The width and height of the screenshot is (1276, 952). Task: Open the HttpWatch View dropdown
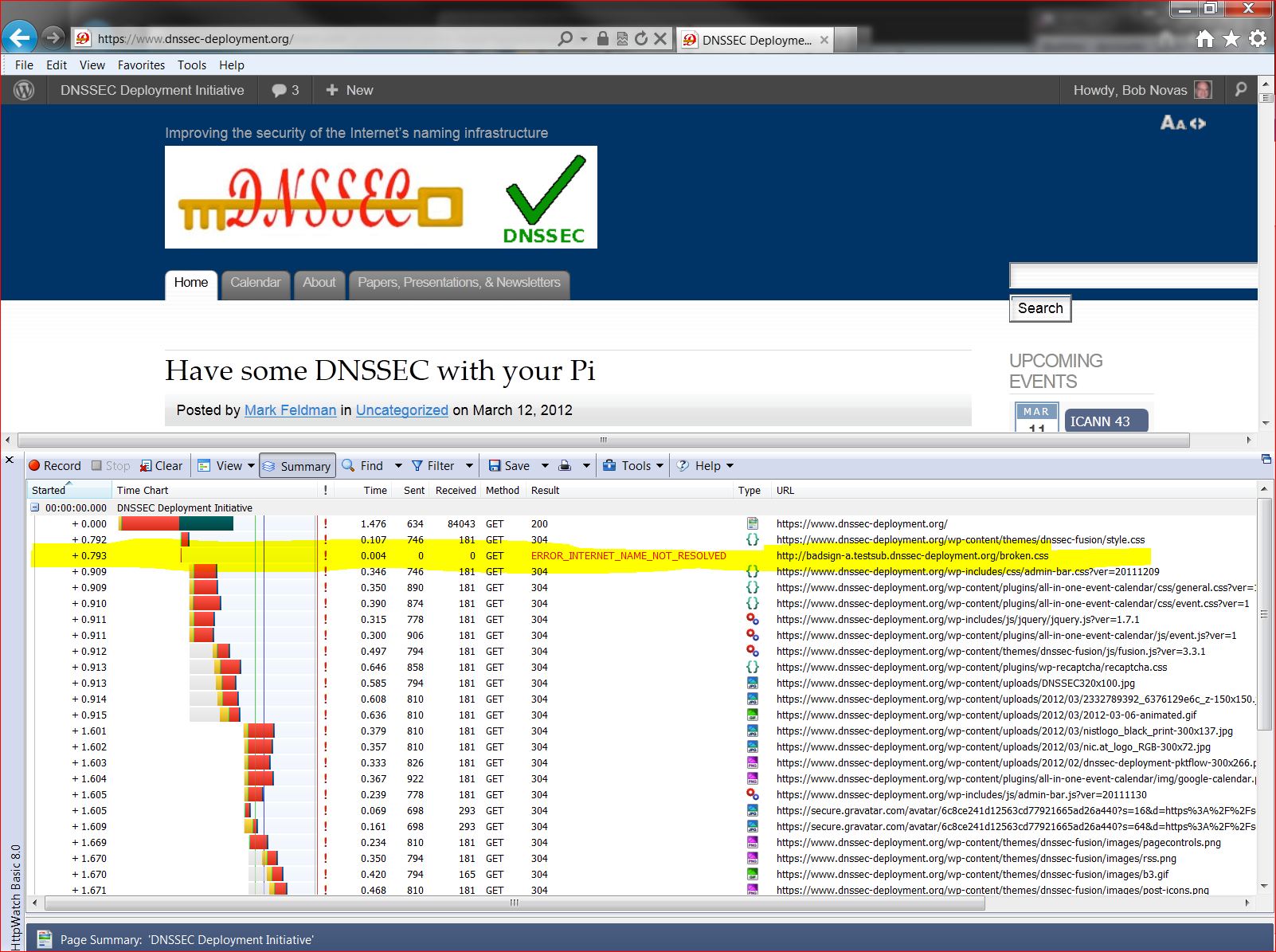pos(226,466)
